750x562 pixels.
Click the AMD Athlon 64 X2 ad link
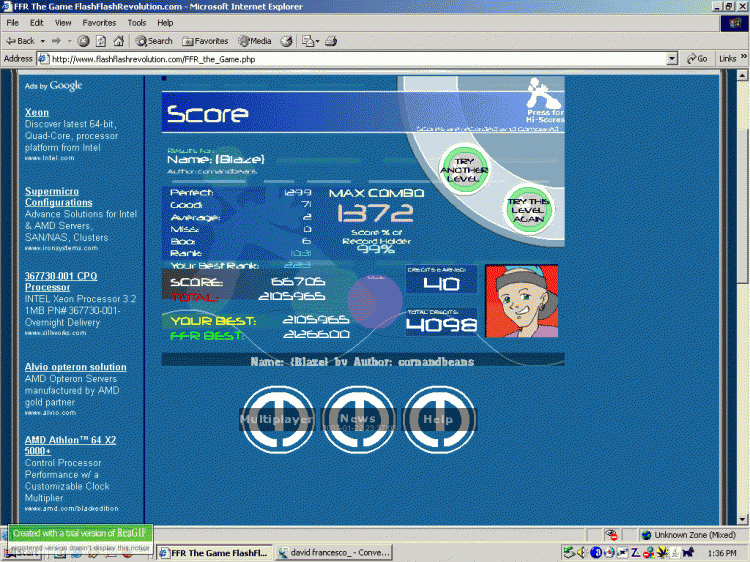71,446
